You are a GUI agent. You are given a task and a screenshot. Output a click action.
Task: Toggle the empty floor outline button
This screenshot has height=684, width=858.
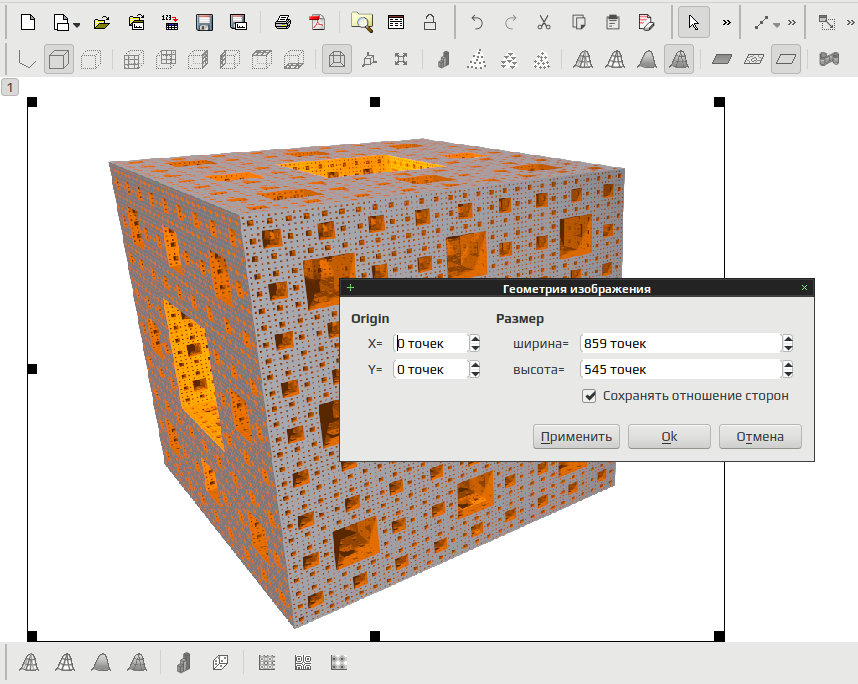786,59
